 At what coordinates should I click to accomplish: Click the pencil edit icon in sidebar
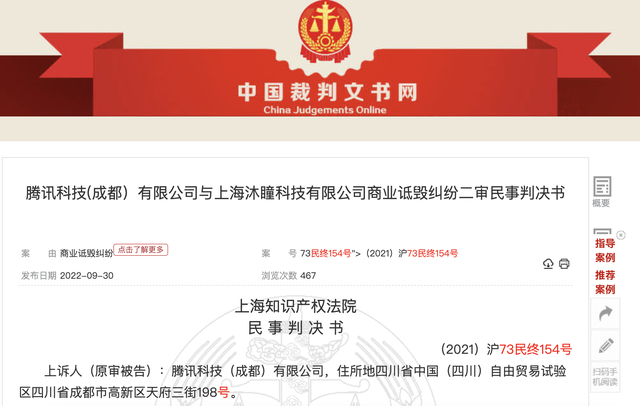pyautogui.click(x=605, y=345)
